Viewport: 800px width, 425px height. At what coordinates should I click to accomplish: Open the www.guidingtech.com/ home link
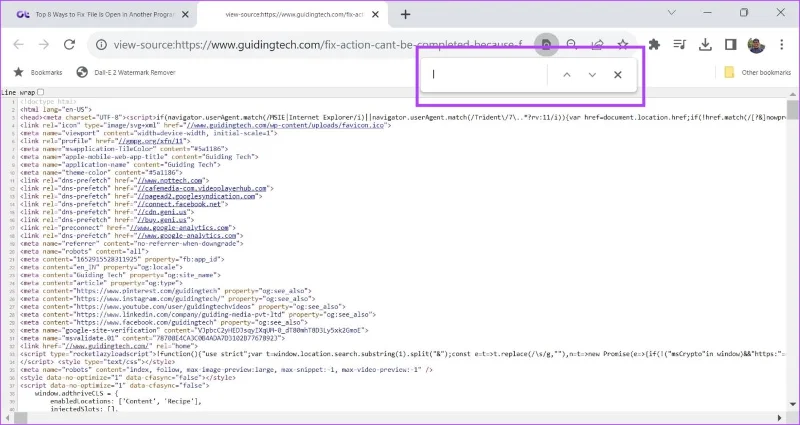click(105, 346)
